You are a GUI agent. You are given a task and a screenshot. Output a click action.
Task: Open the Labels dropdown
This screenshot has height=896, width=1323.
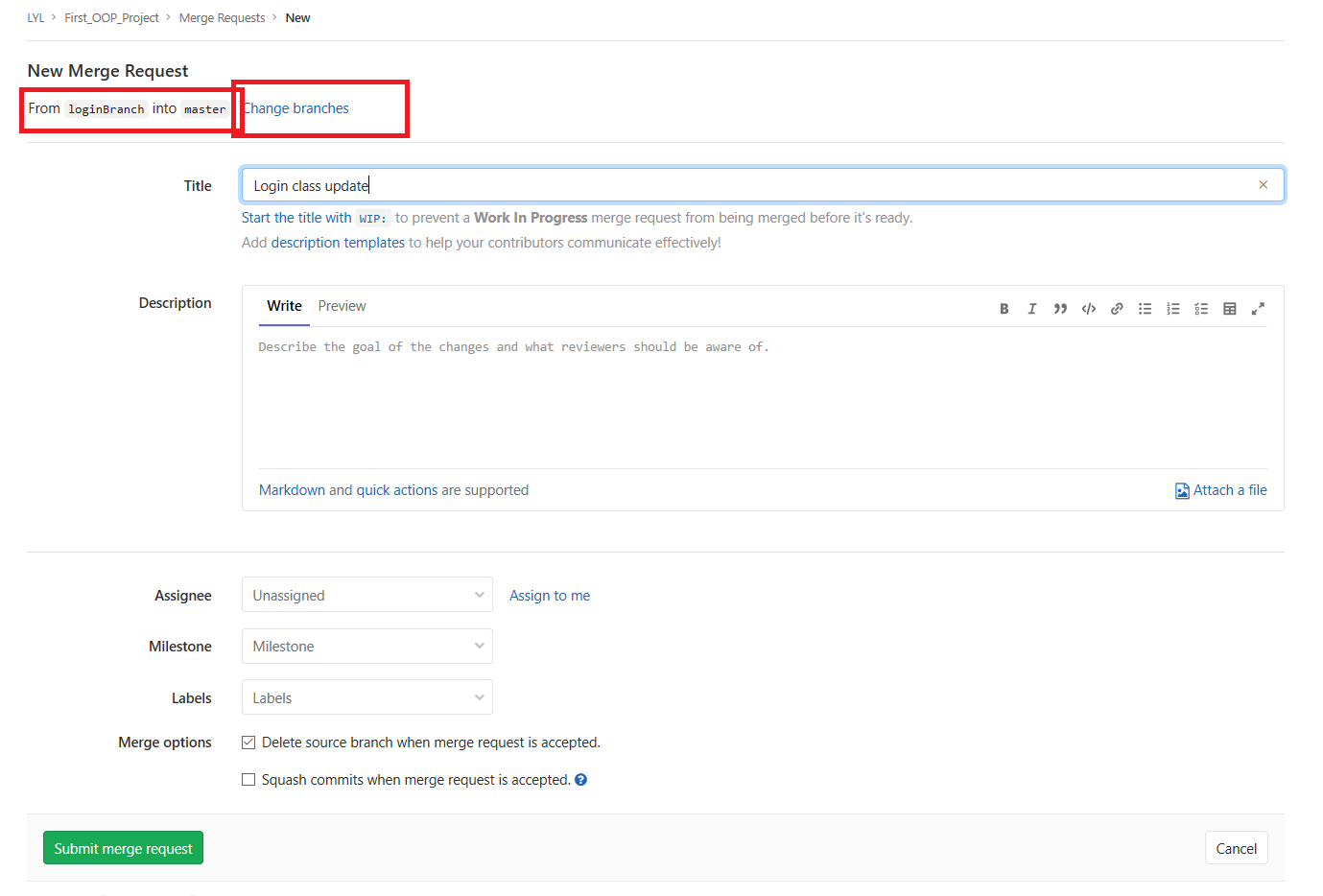(367, 697)
